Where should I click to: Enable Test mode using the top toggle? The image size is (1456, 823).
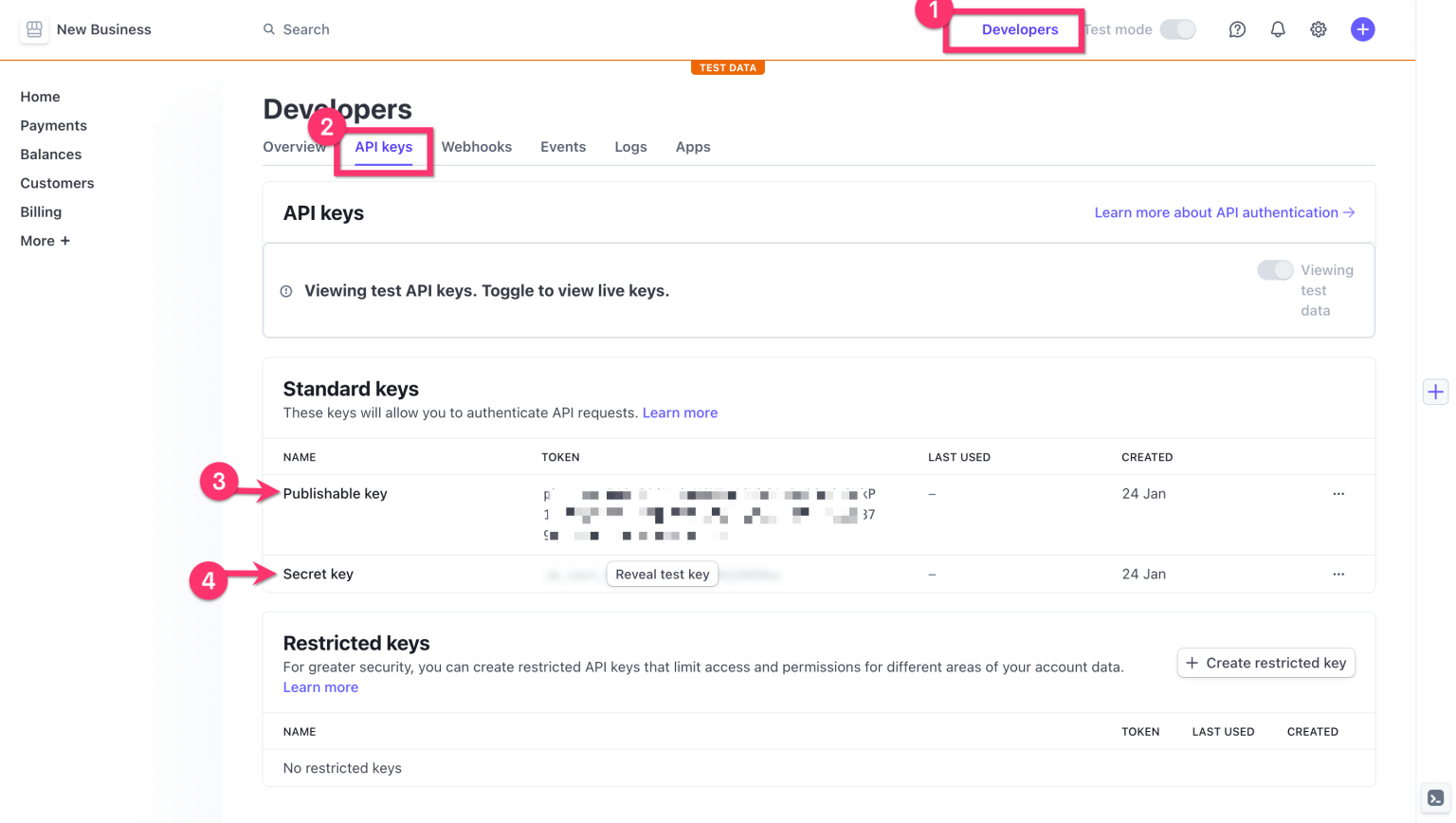[x=1177, y=29]
